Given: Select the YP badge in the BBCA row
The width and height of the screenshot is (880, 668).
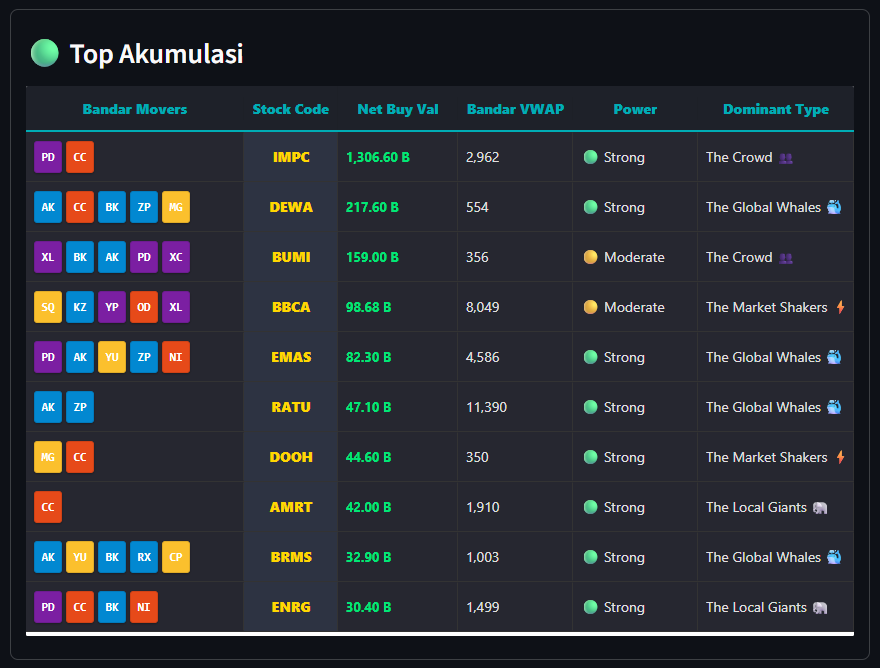Looking at the screenshot, I should click(x=112, y=307).
